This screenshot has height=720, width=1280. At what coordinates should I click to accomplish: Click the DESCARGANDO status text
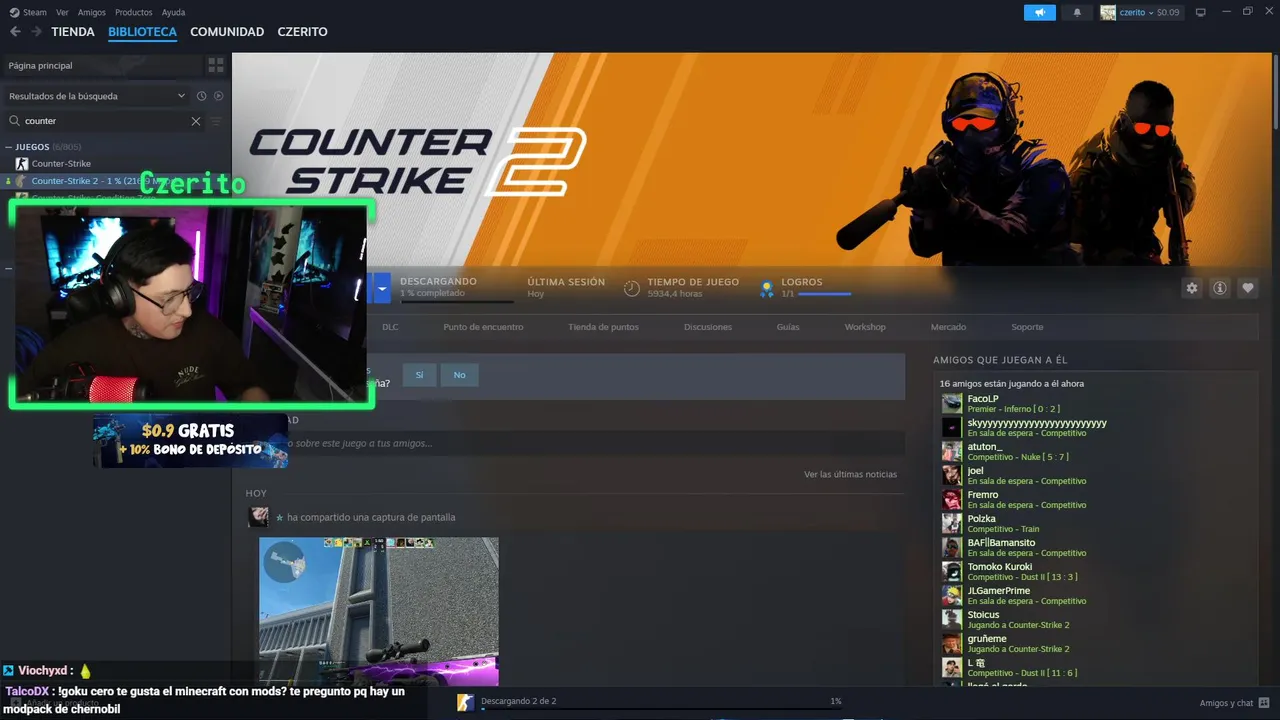tap(438, 282)
